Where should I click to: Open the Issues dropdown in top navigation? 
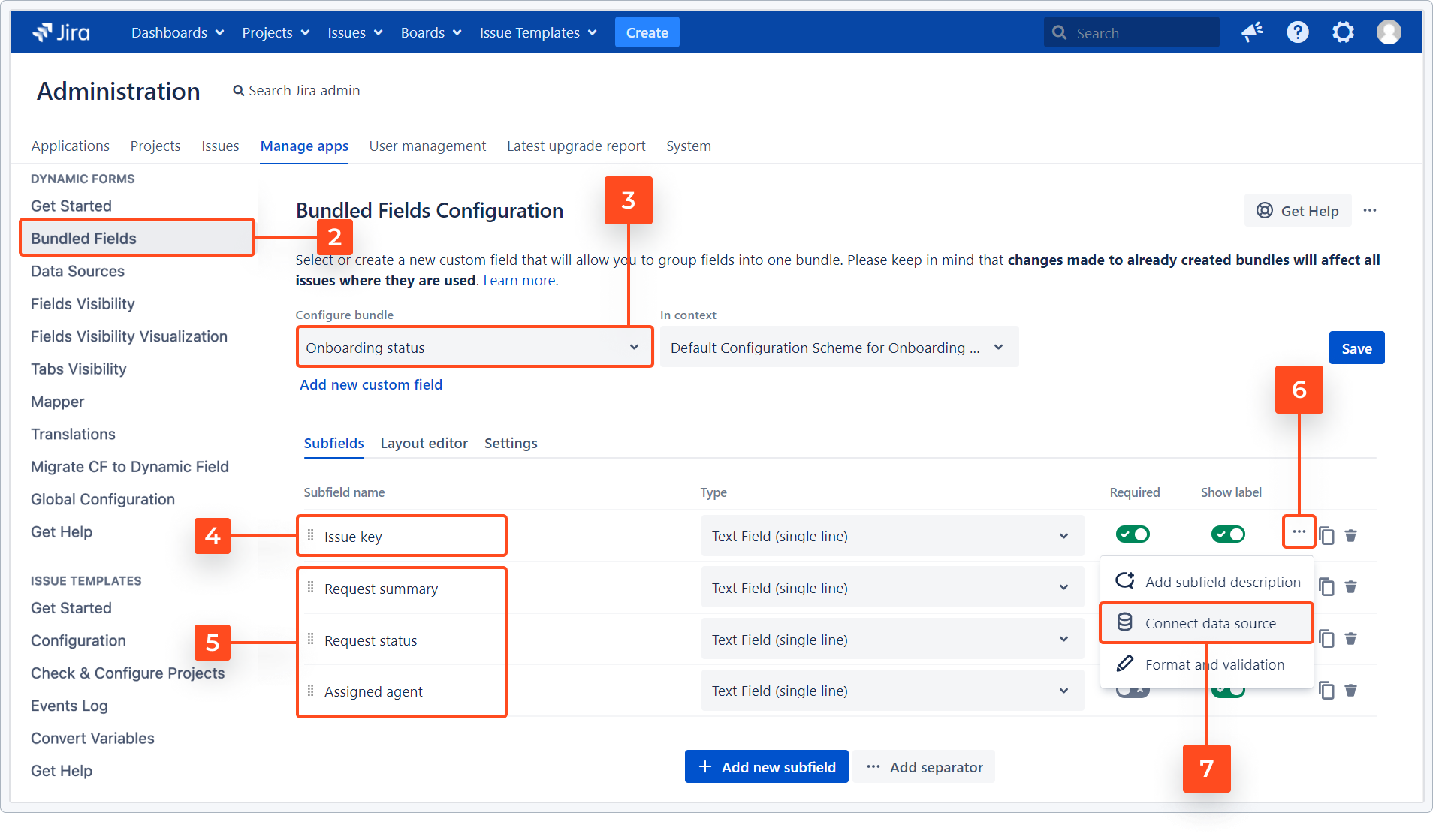[x=355, y=32]
